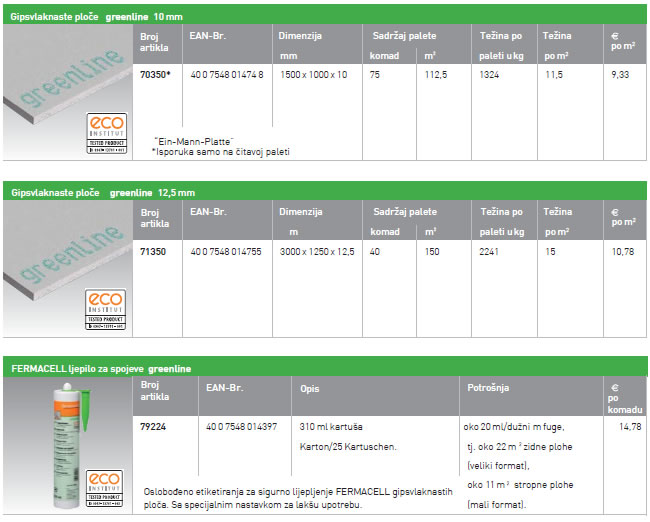650x522 pixels.
Task: Select pallet quantity 40 in 12,5 mm table
Action: coord(375,252)
